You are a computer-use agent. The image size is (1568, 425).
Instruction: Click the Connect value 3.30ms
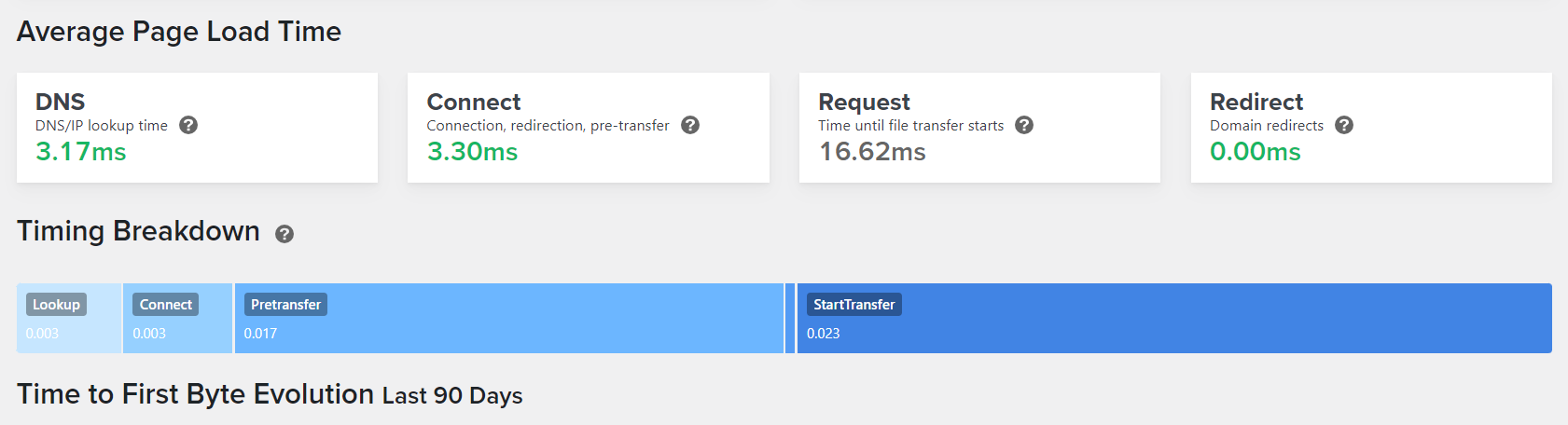472,152
